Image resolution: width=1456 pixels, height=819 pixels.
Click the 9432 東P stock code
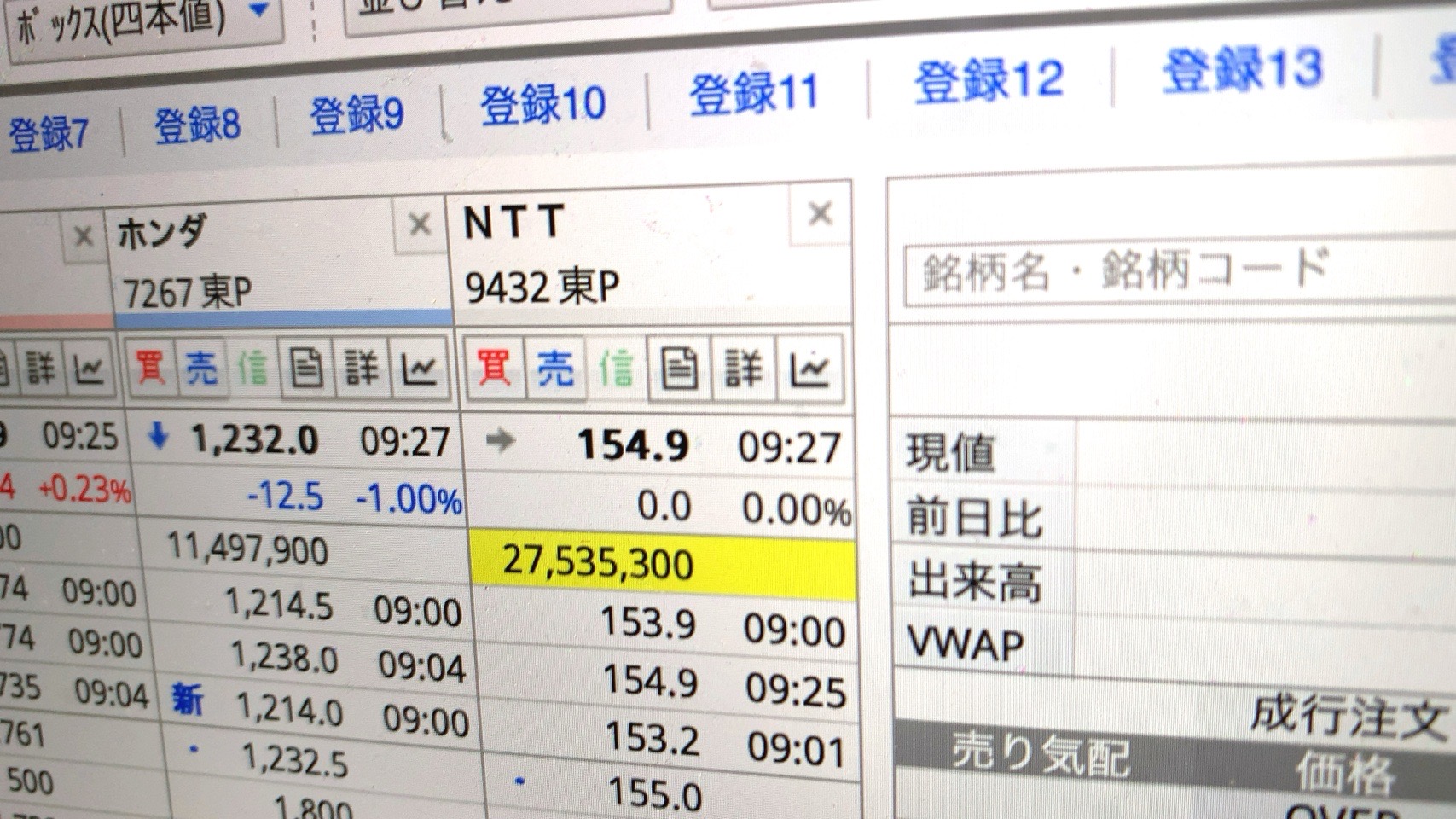point(542,287)
